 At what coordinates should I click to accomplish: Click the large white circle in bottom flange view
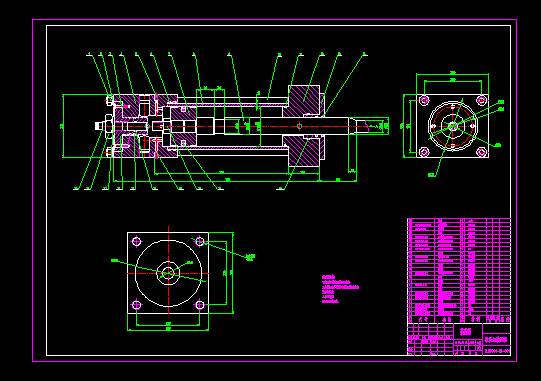coord(168,273)
